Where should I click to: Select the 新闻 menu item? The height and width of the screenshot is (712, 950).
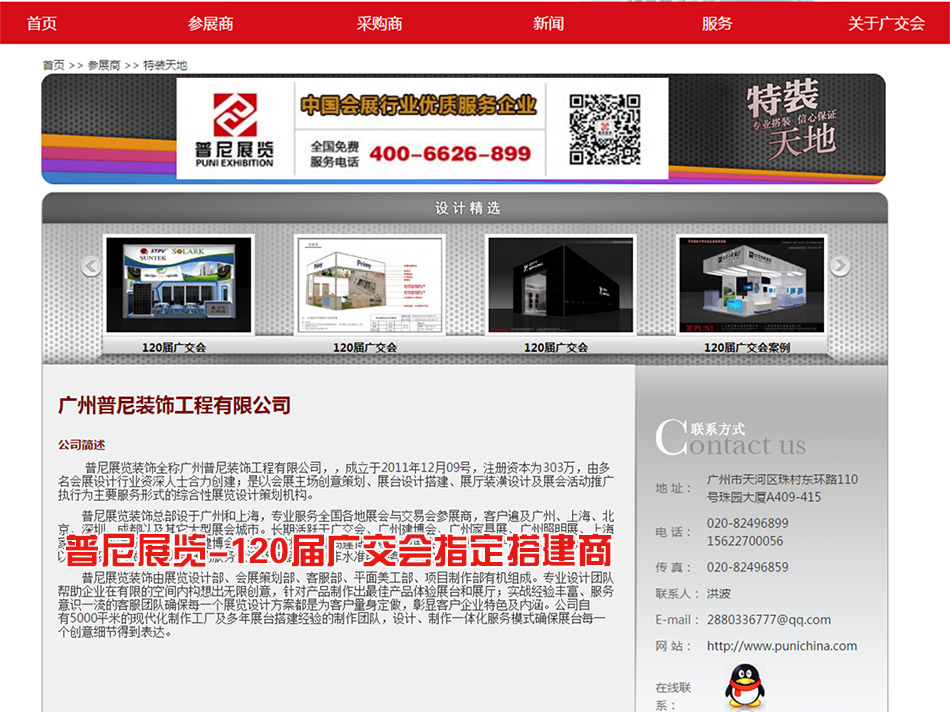point(548,24)
